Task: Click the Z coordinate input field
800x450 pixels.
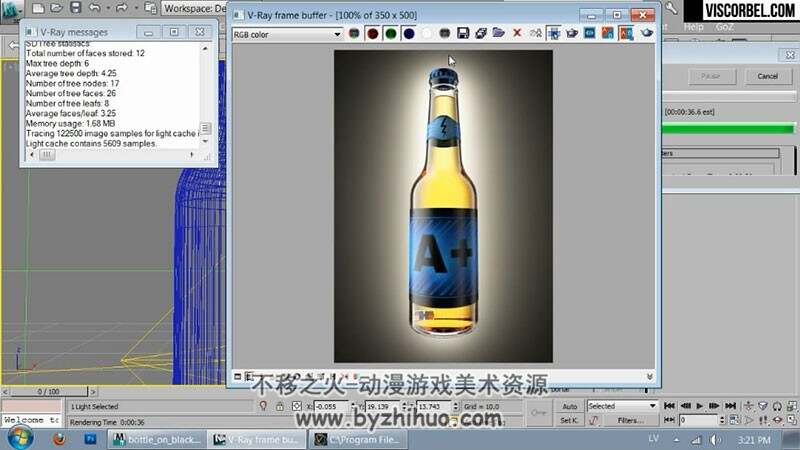Action: click(x=434, y=407)
